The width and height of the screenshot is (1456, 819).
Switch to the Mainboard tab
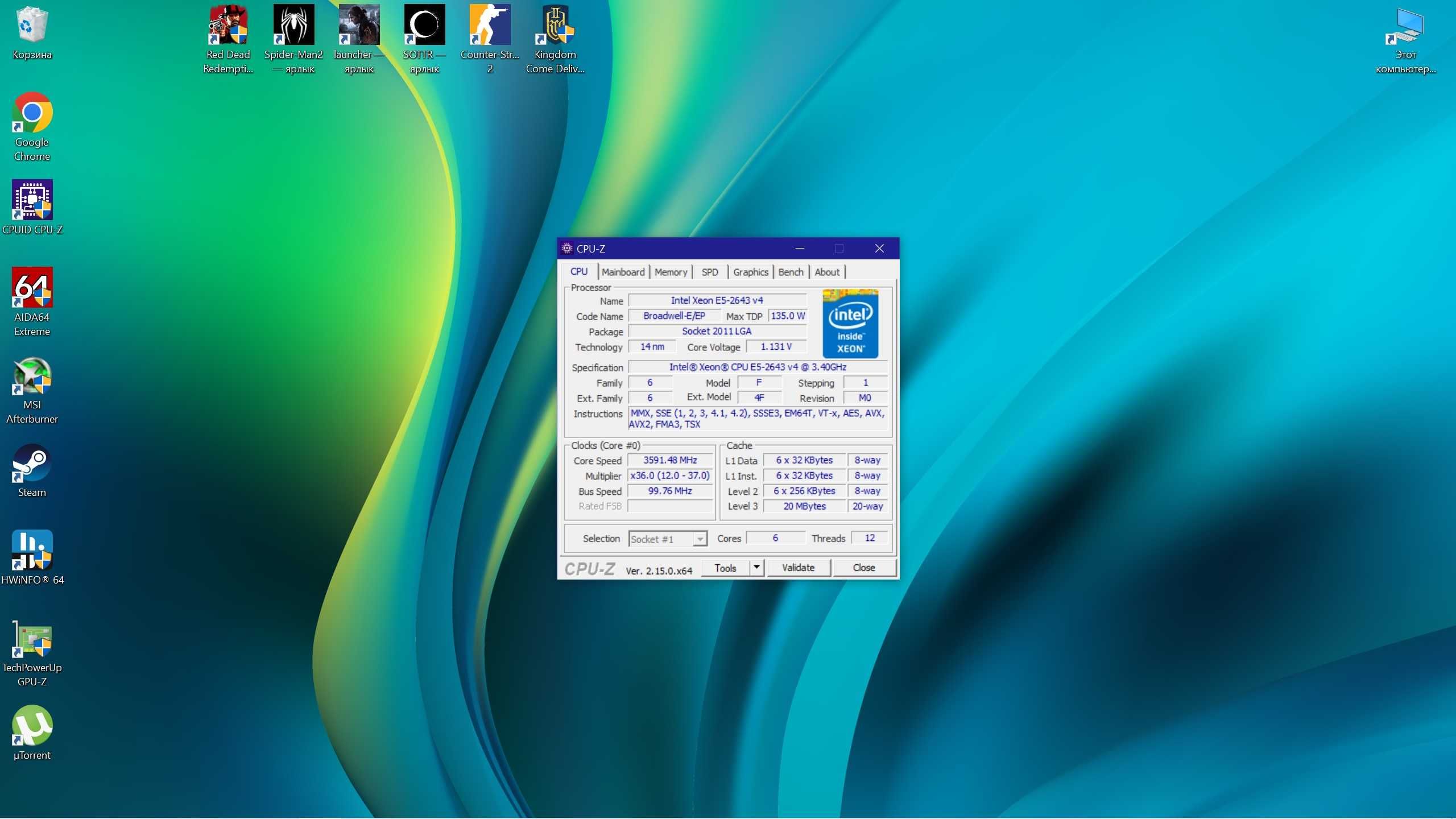[x=623, y=272]
